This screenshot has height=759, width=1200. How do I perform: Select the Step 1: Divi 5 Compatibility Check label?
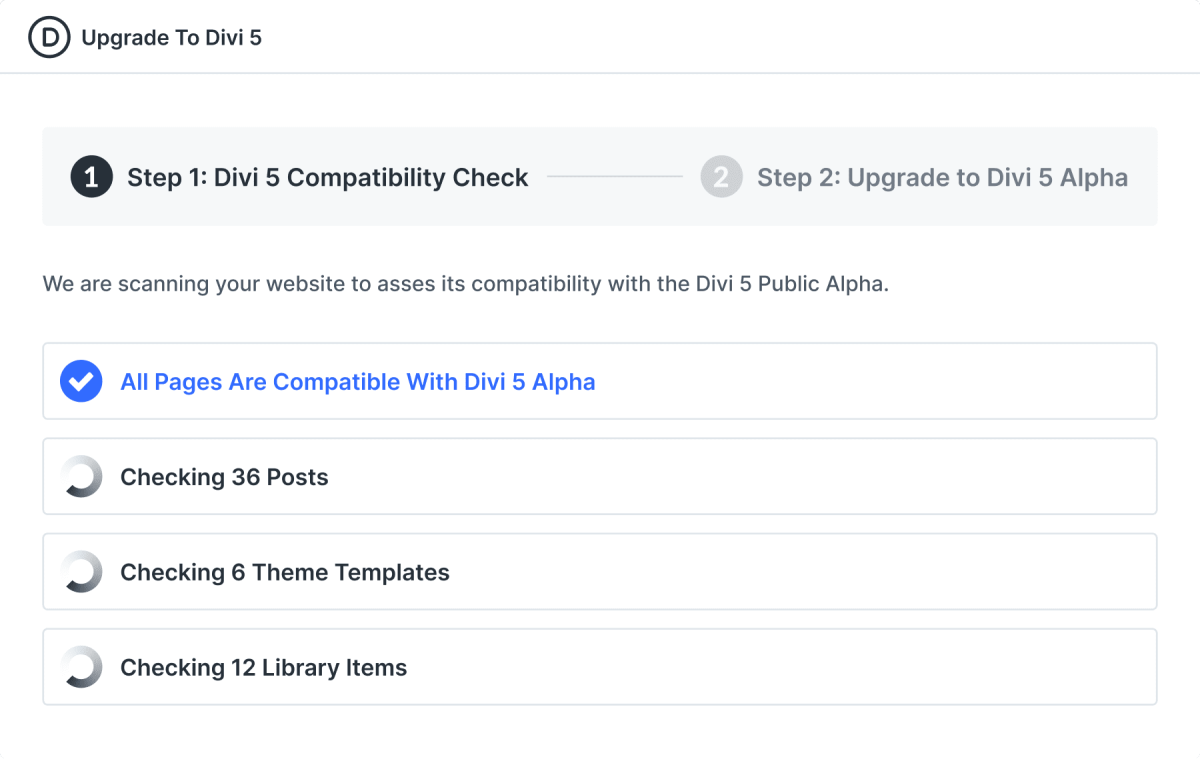(327, 177)
